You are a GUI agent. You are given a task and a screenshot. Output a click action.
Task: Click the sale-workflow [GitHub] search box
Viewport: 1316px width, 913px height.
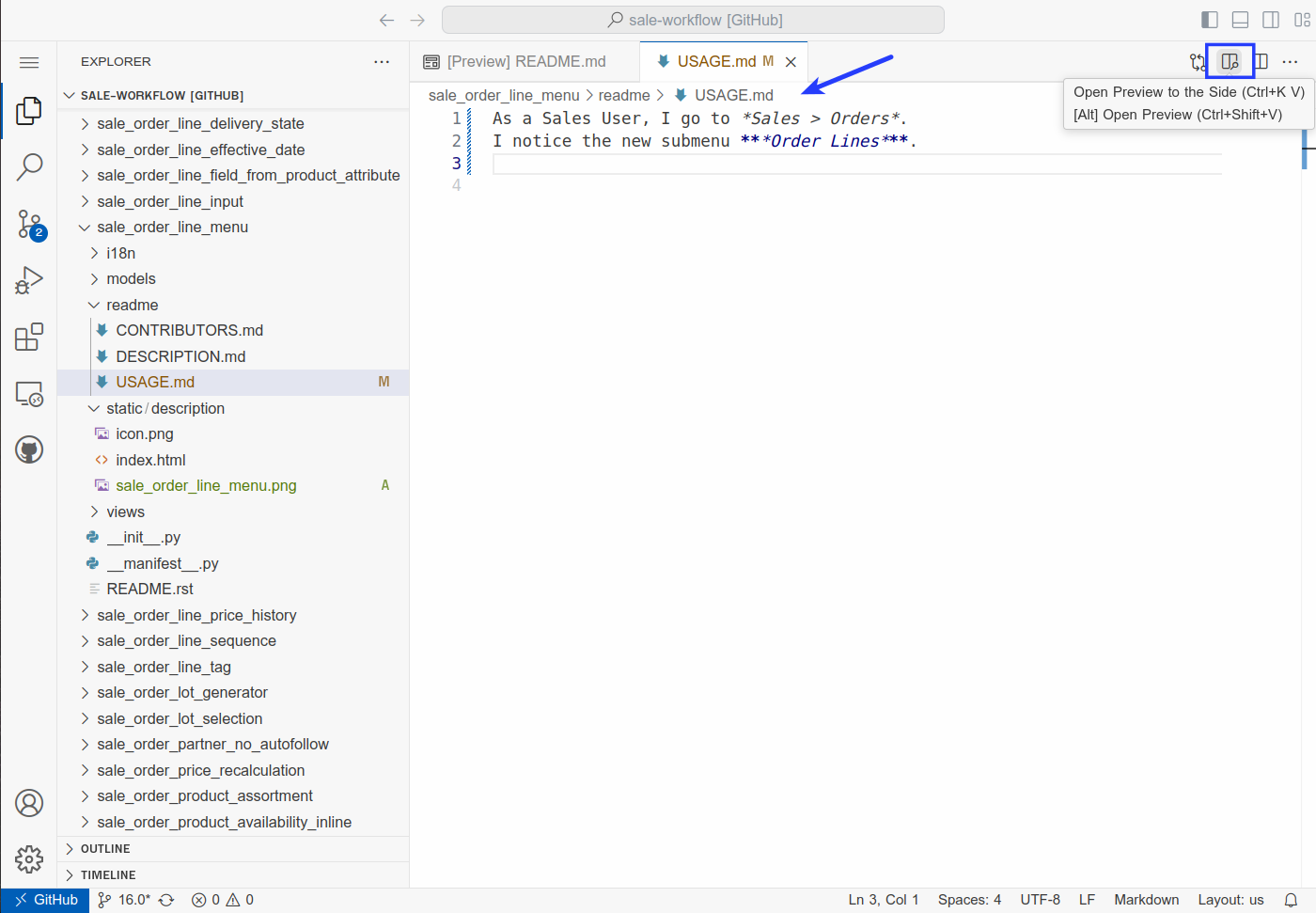[x=693, y=20]
